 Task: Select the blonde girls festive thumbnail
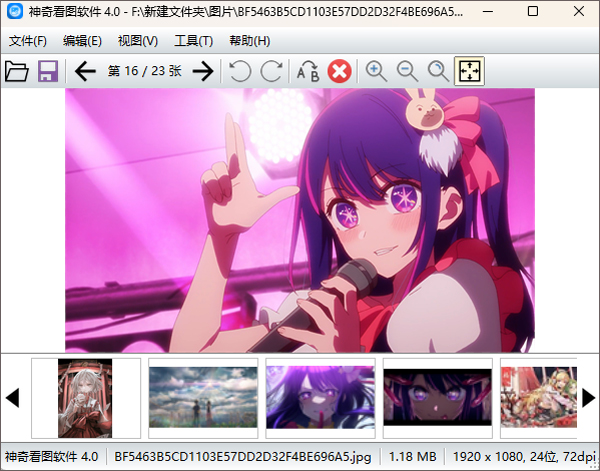coord(538,398)
